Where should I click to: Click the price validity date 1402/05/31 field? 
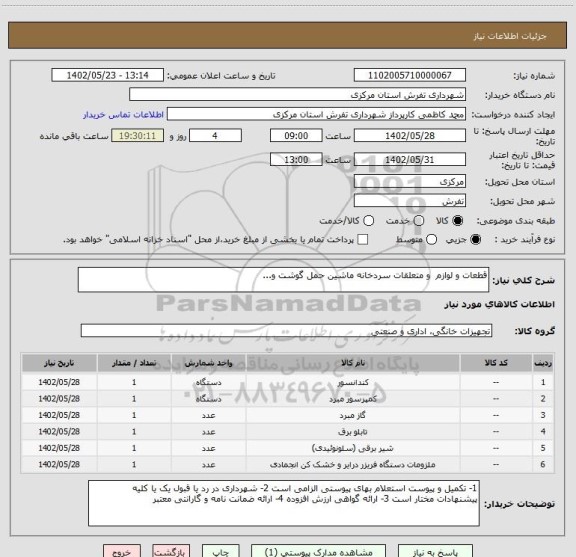click(410, 159)
